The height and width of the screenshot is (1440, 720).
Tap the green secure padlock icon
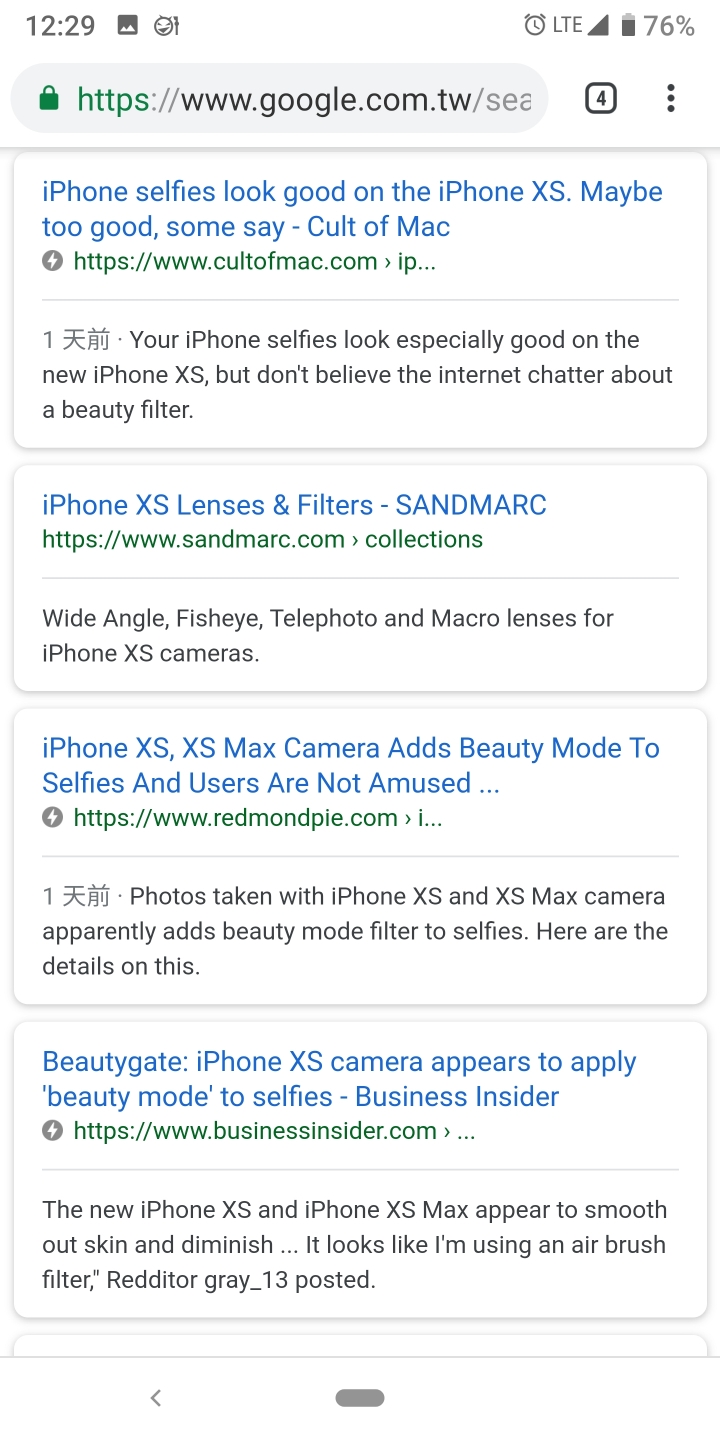48,98
